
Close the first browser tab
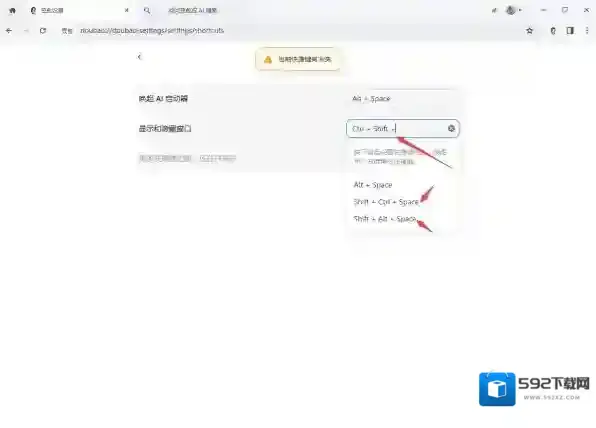tap(127, 10)
